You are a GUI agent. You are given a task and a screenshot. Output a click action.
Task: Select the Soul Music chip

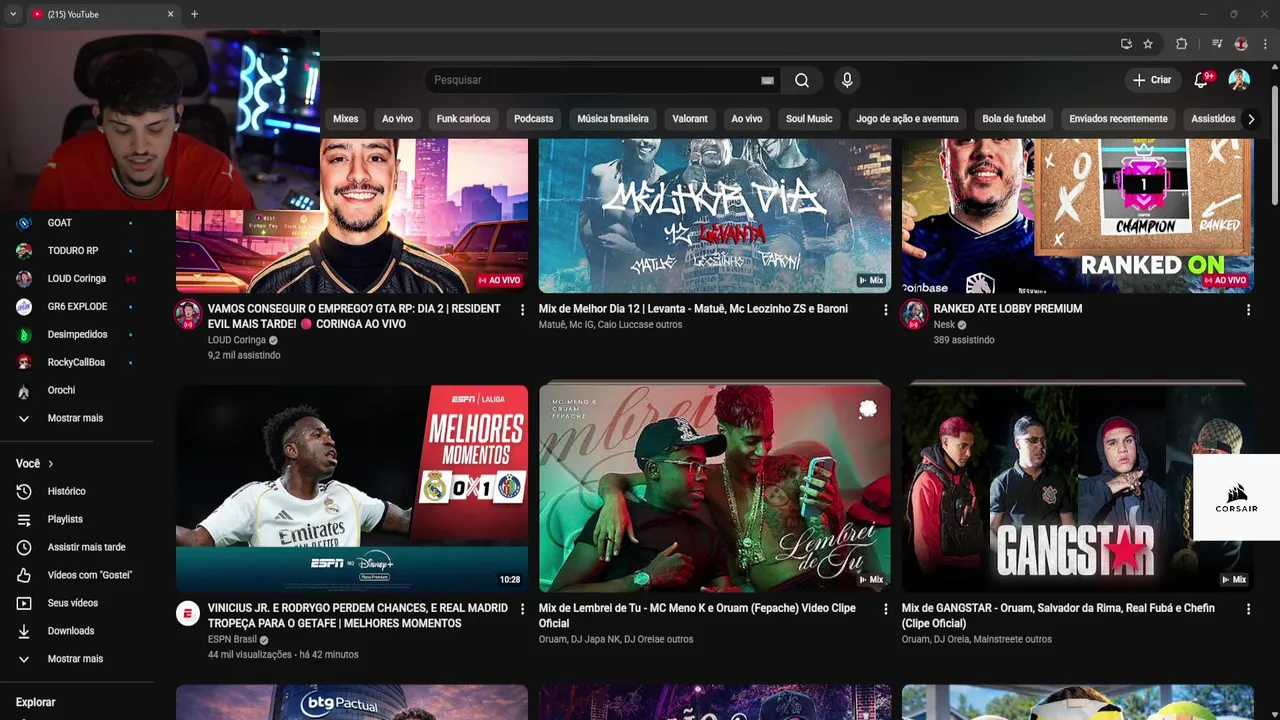tap(809, 119)
